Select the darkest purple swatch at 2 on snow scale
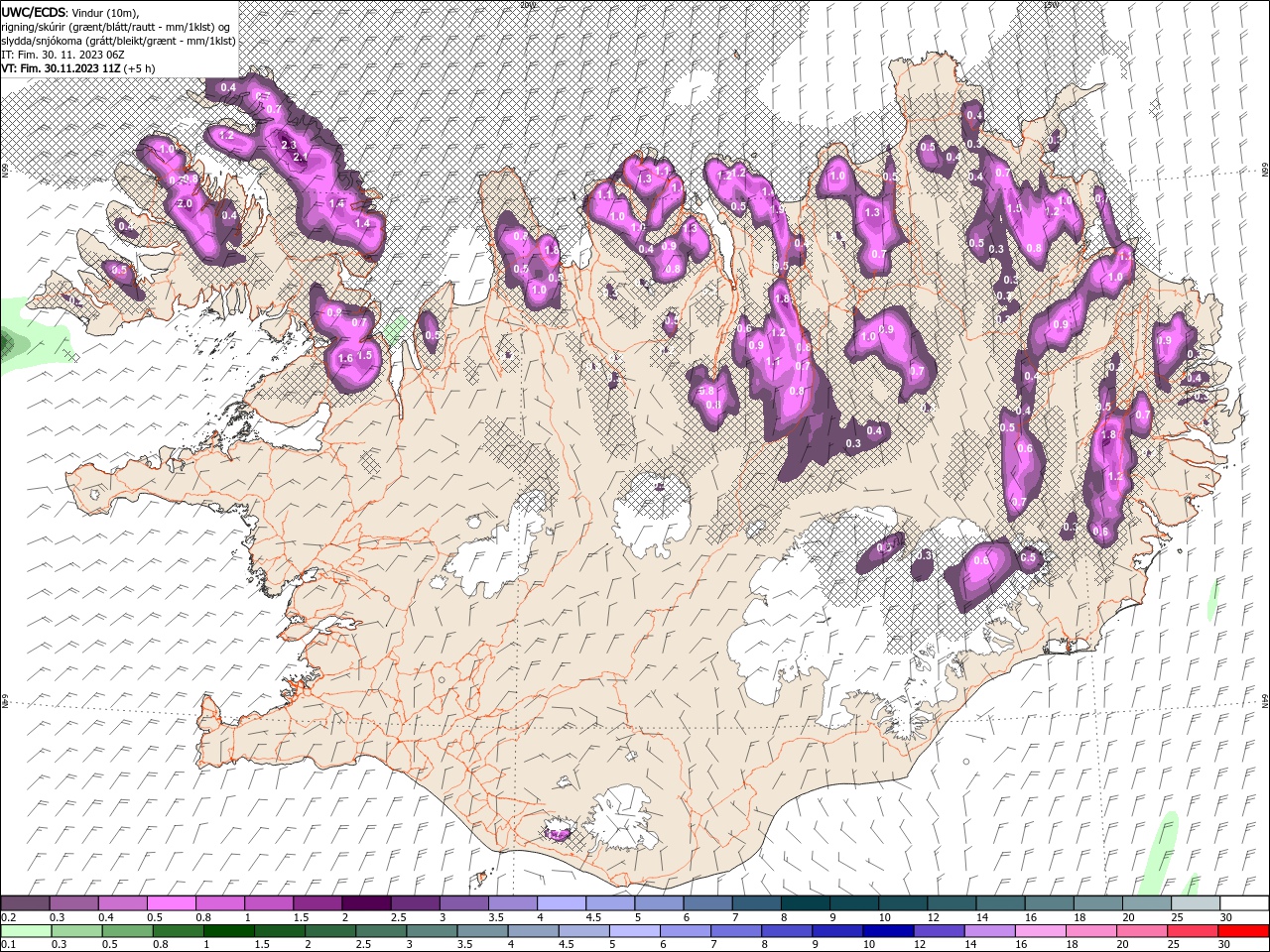1270x952 pixels. [365, 902]
